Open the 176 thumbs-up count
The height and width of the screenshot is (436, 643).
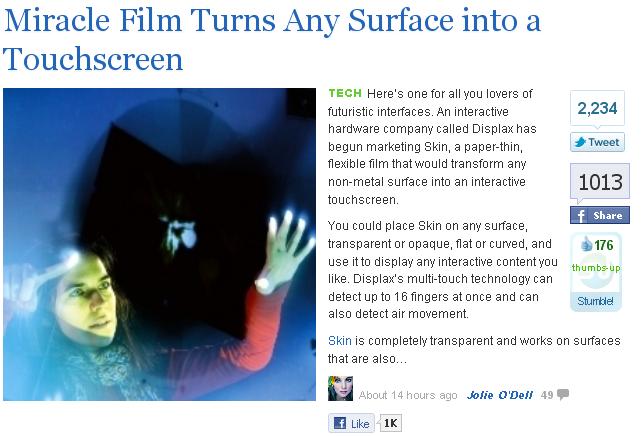[x=604, y=245]
